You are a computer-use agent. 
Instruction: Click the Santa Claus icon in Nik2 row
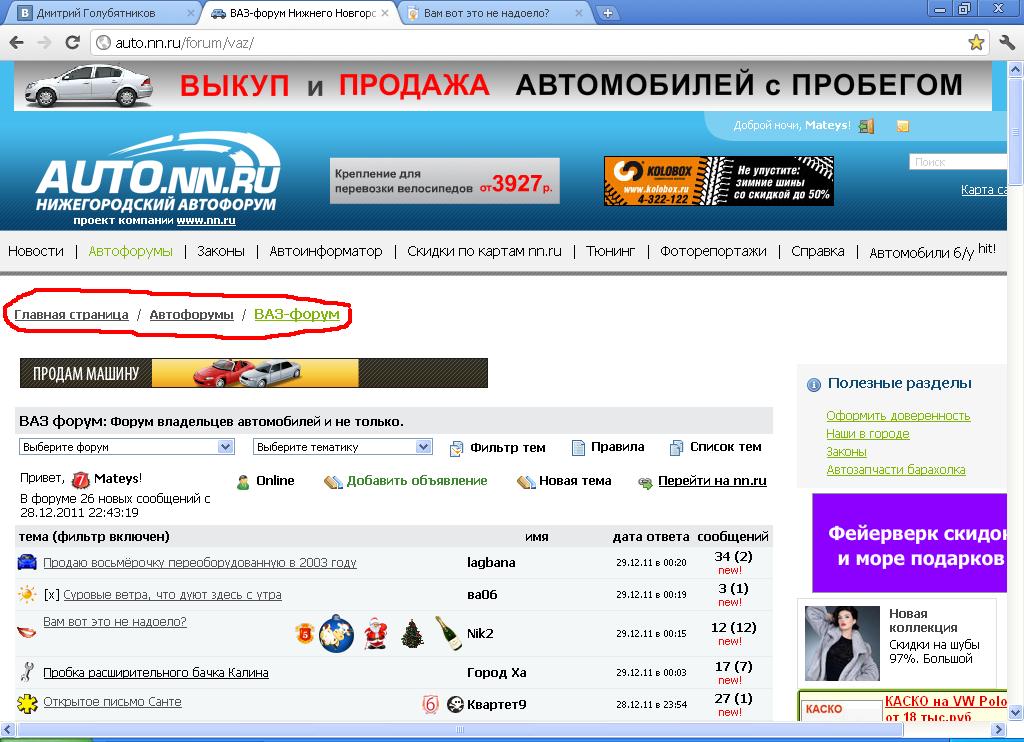click(376, 634)
